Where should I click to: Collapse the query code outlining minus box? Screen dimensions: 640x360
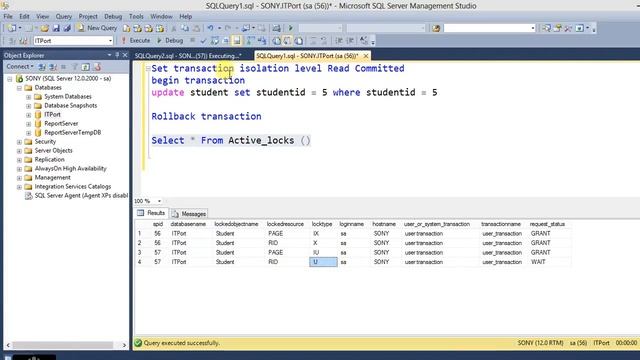click(x=148, y=69)
